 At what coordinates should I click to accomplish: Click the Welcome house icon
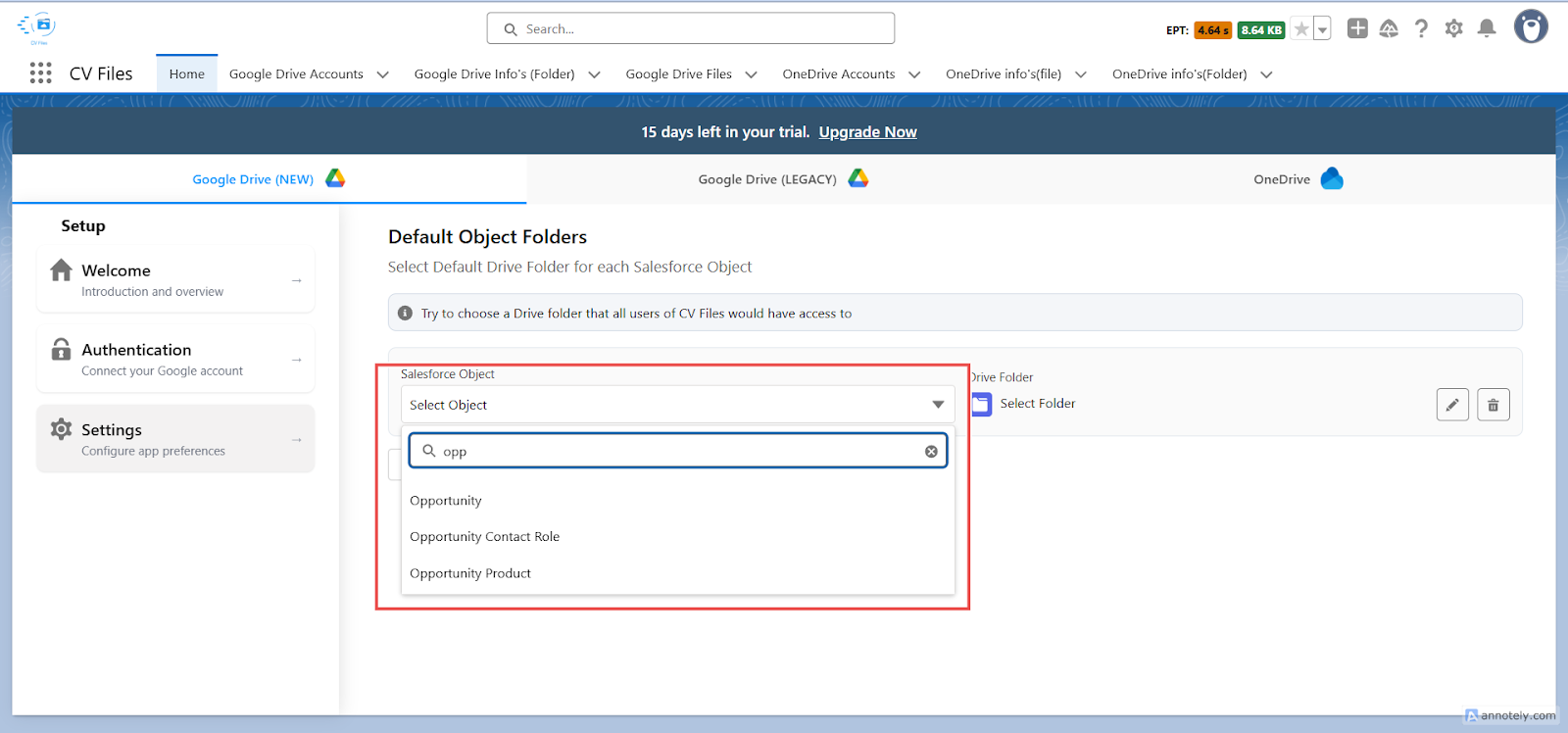coord(62,269)
